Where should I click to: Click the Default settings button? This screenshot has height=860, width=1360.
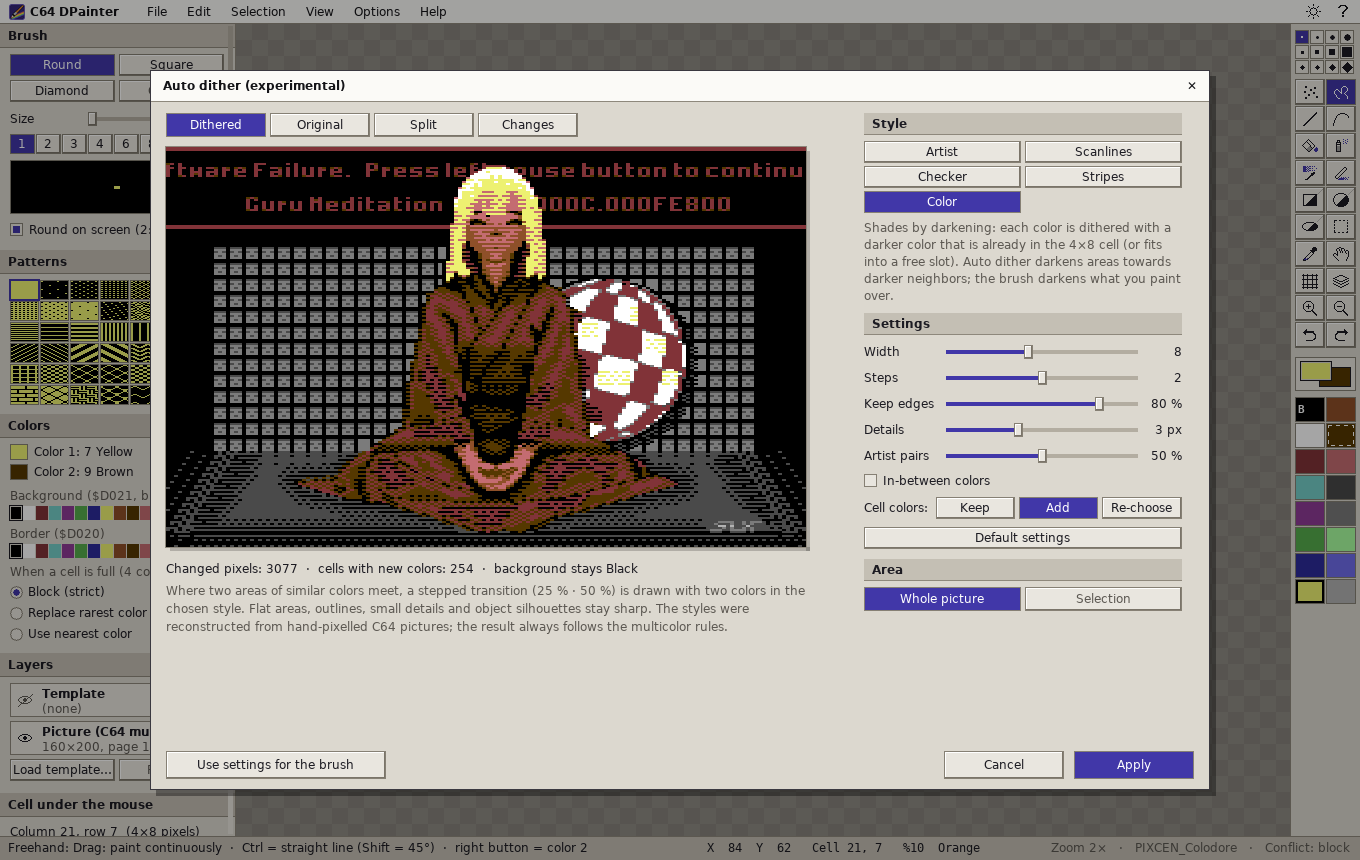1022,538
